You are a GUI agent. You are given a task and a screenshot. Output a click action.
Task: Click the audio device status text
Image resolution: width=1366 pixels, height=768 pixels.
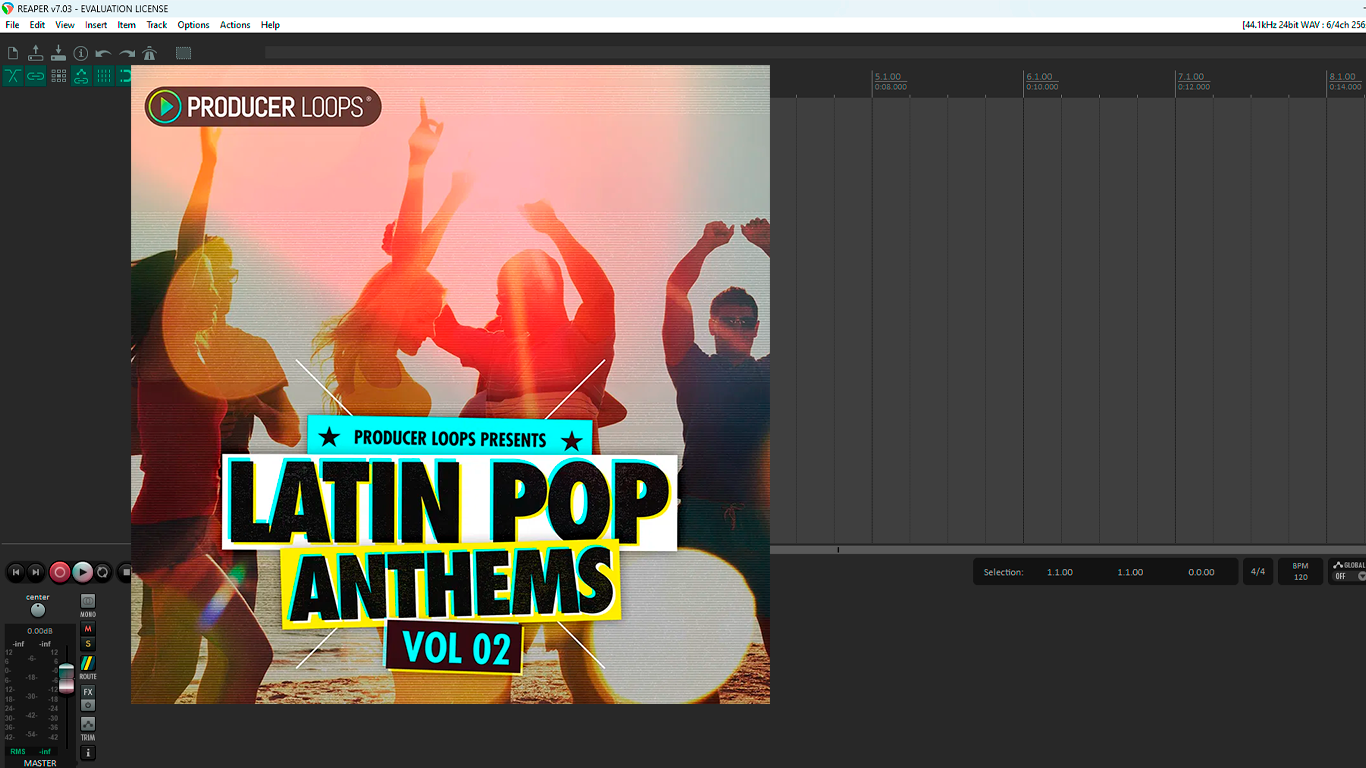[x=1303, y=25]
